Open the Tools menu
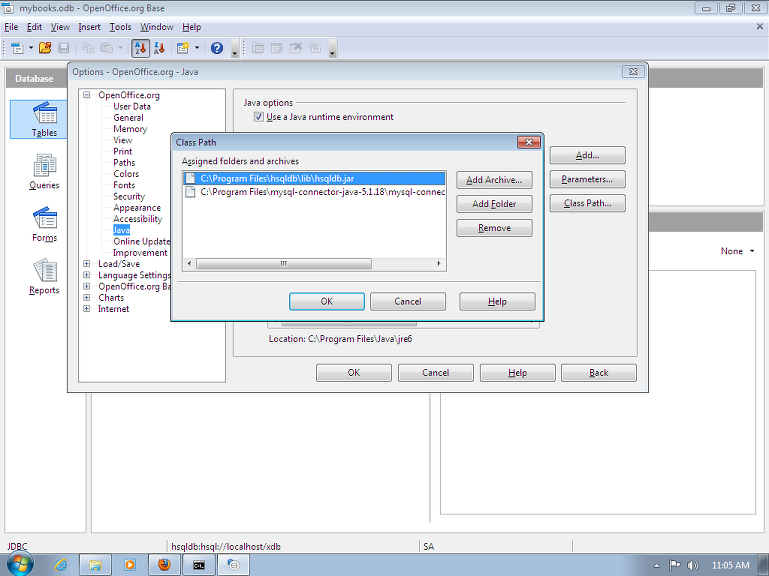The height and width of the screenshot is (576, 769). pos(120,27)
